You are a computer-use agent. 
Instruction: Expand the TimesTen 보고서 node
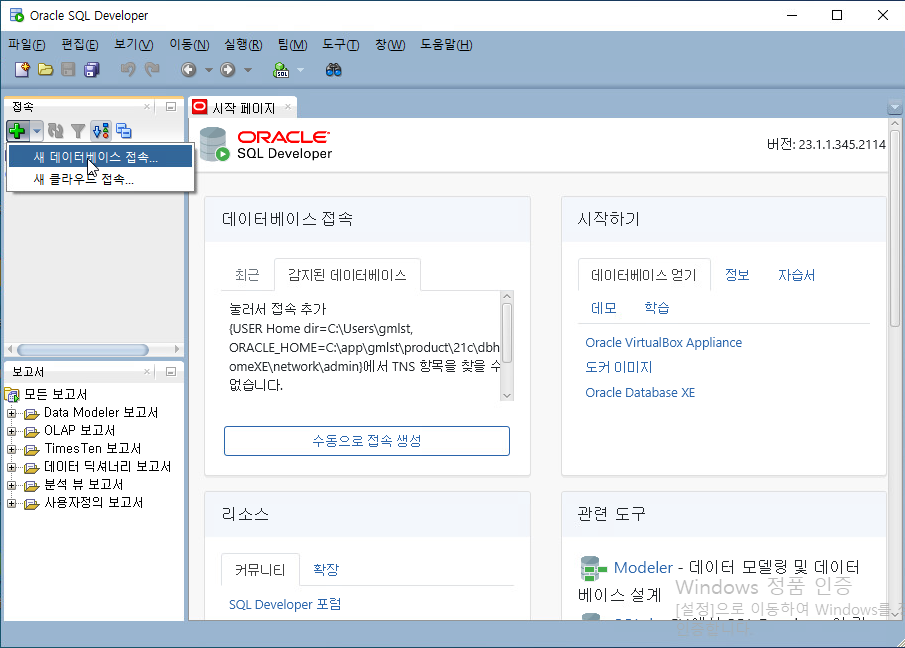12,449
